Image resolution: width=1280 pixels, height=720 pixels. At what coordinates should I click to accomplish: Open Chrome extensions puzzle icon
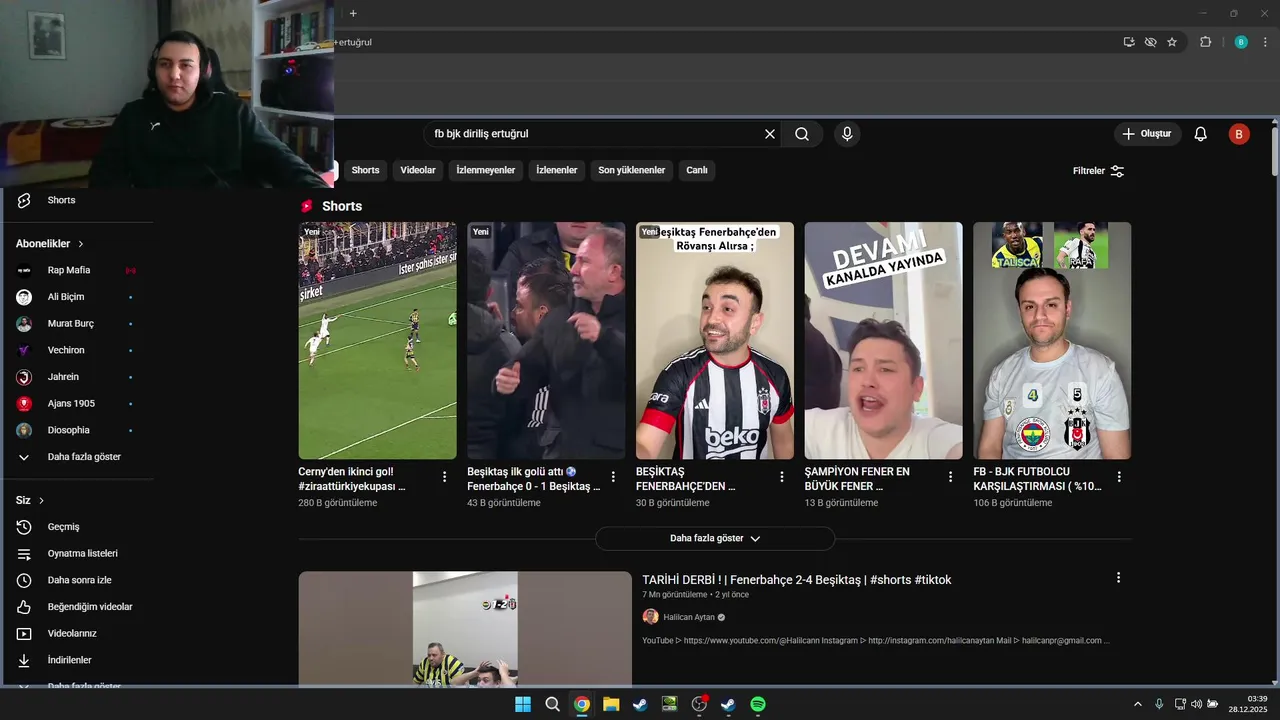tap(1205, 42)
